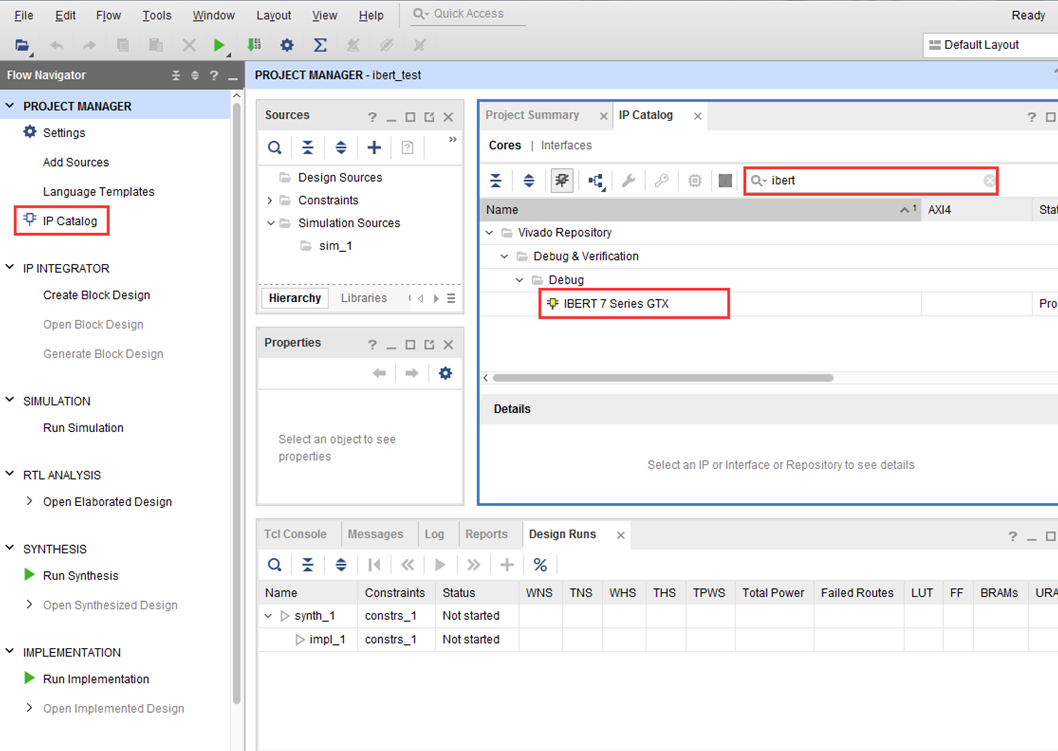Click Run Simulation
1058x751 pixels.
tap(83, 428)
